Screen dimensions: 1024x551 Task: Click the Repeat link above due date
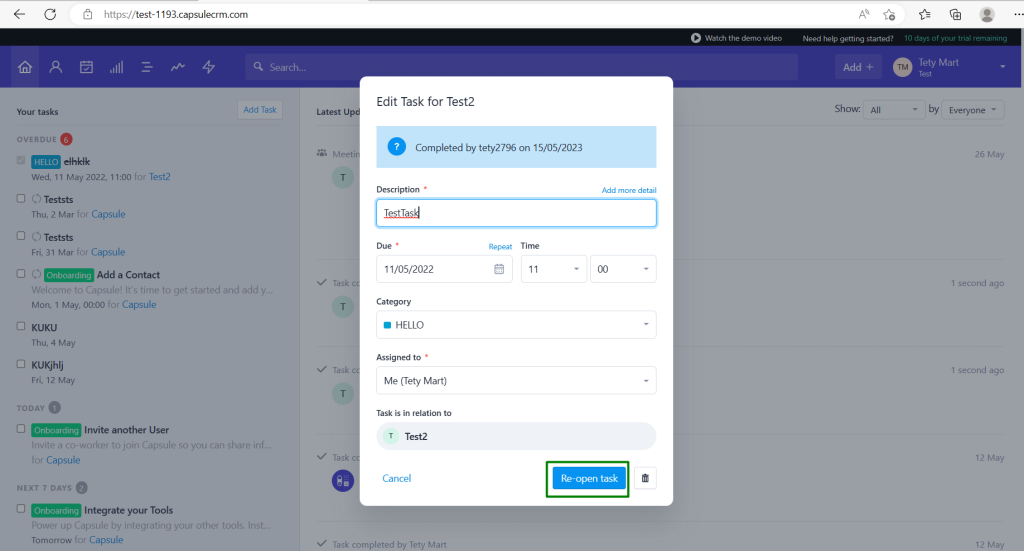(x=500, y=247)
